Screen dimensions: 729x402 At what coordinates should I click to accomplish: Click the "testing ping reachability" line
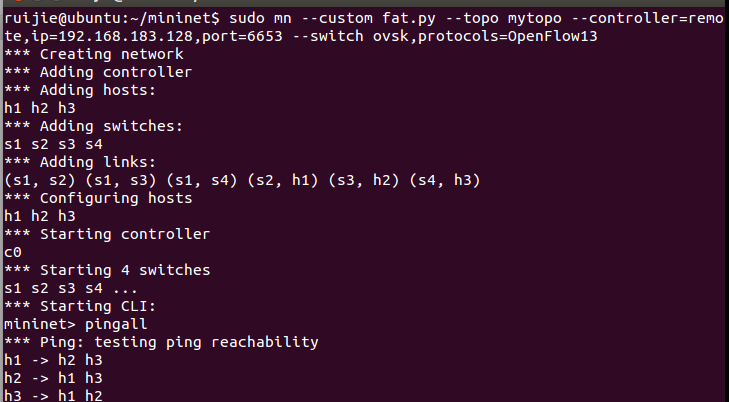click(161, 343)
